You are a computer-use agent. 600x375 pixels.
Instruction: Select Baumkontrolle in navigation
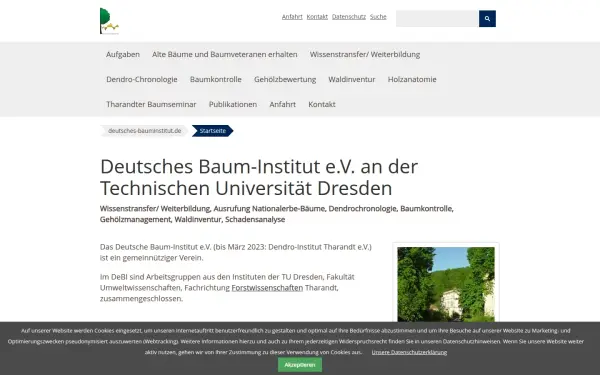click(x=215, y=79)
